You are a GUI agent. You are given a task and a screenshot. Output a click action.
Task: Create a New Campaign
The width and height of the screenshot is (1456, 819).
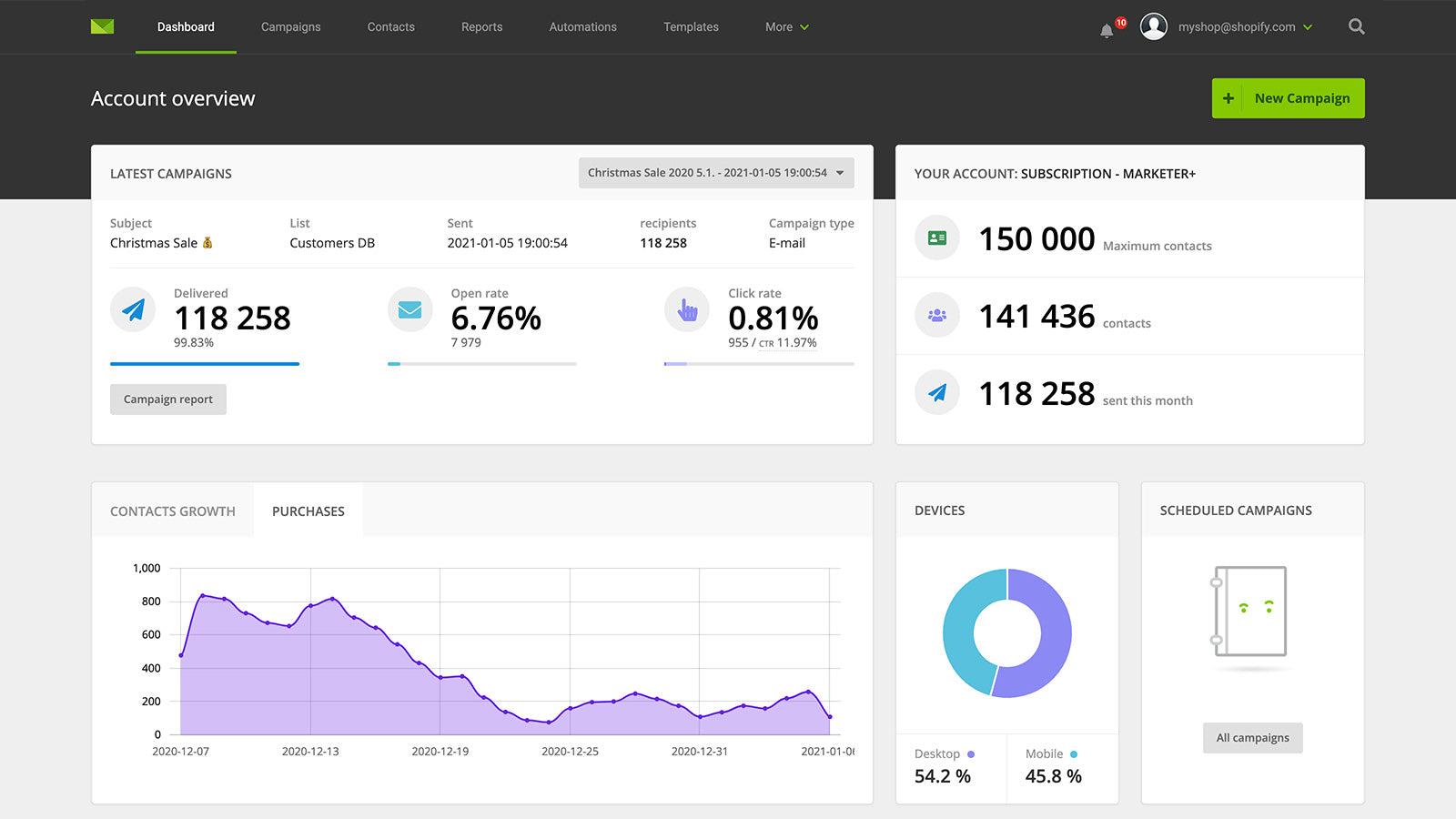1288,97
